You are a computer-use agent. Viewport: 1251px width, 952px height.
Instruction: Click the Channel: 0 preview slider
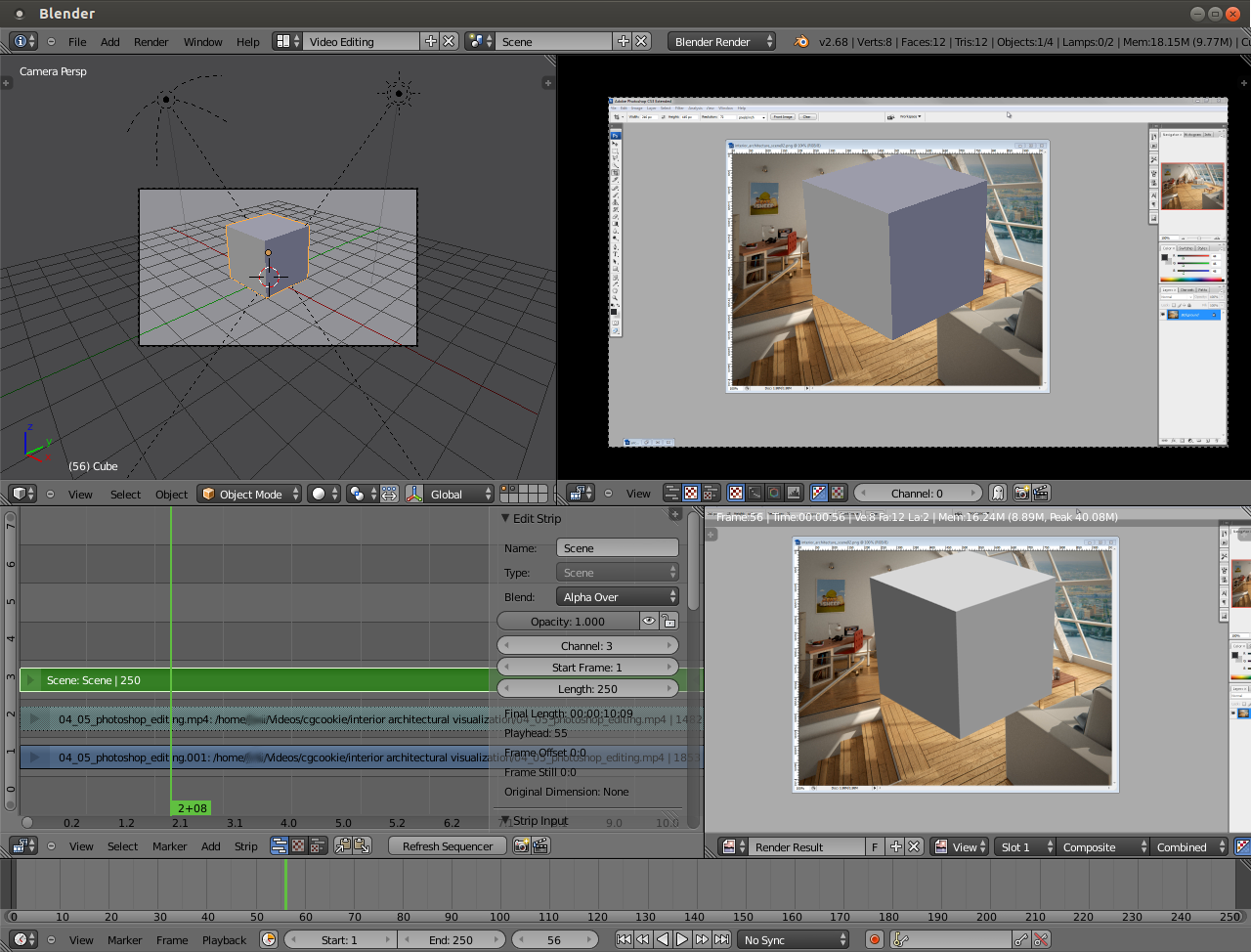917,493
